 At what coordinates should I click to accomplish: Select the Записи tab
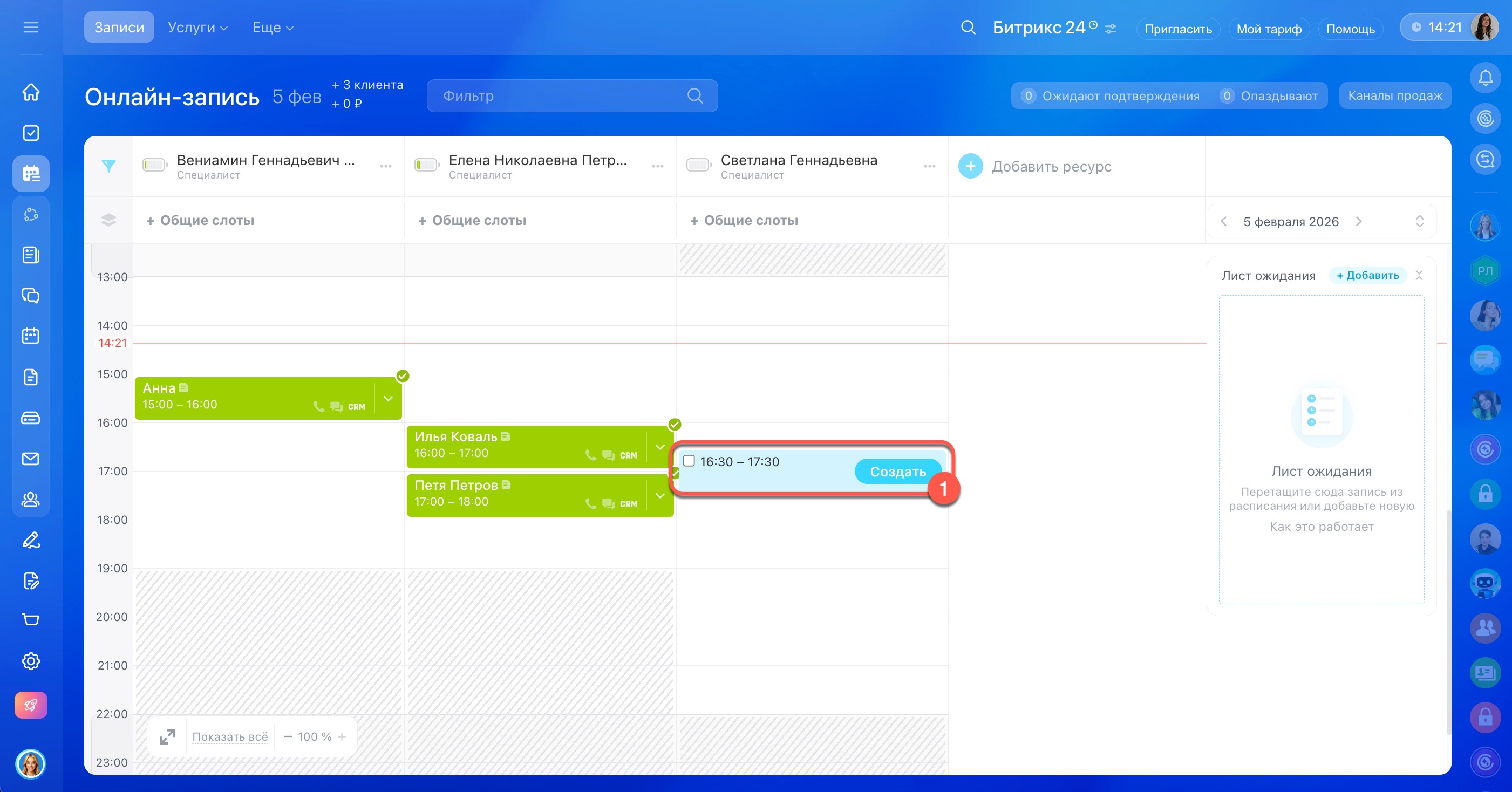click(119, 28)
